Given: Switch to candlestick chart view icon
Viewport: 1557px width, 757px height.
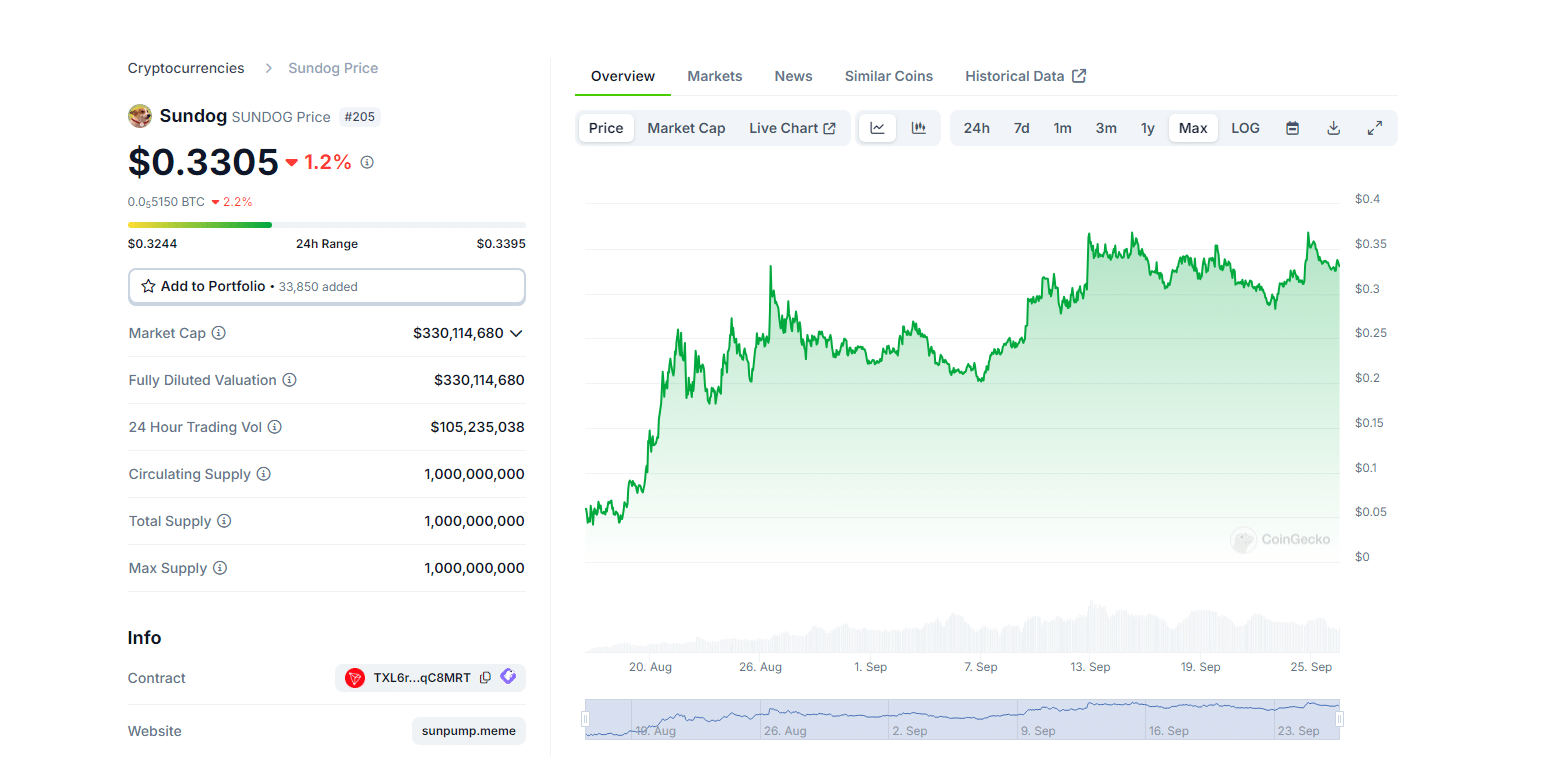Looking at the screenshot, I should [918, 128].
